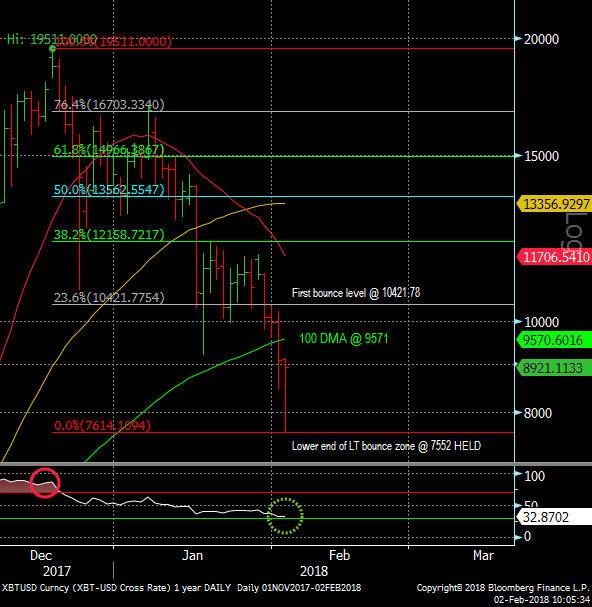Click the 61.8%(14966.3867) Fibonacci label

click(109, 149)
